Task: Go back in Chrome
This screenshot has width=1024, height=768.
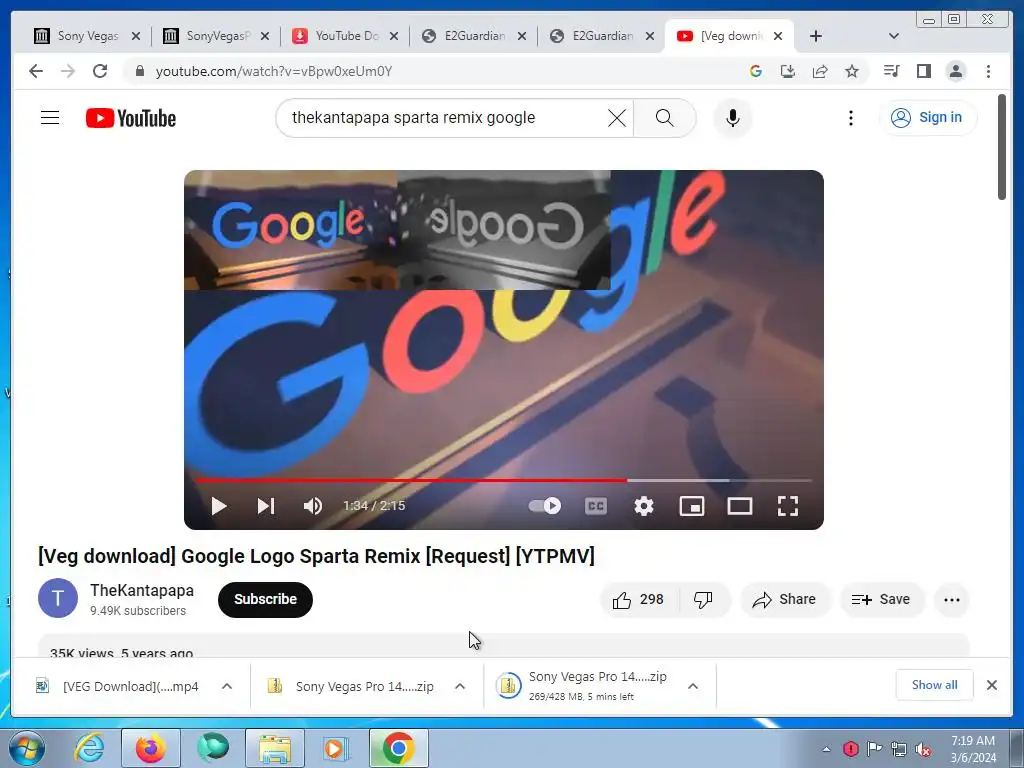Action: (36, 71)
